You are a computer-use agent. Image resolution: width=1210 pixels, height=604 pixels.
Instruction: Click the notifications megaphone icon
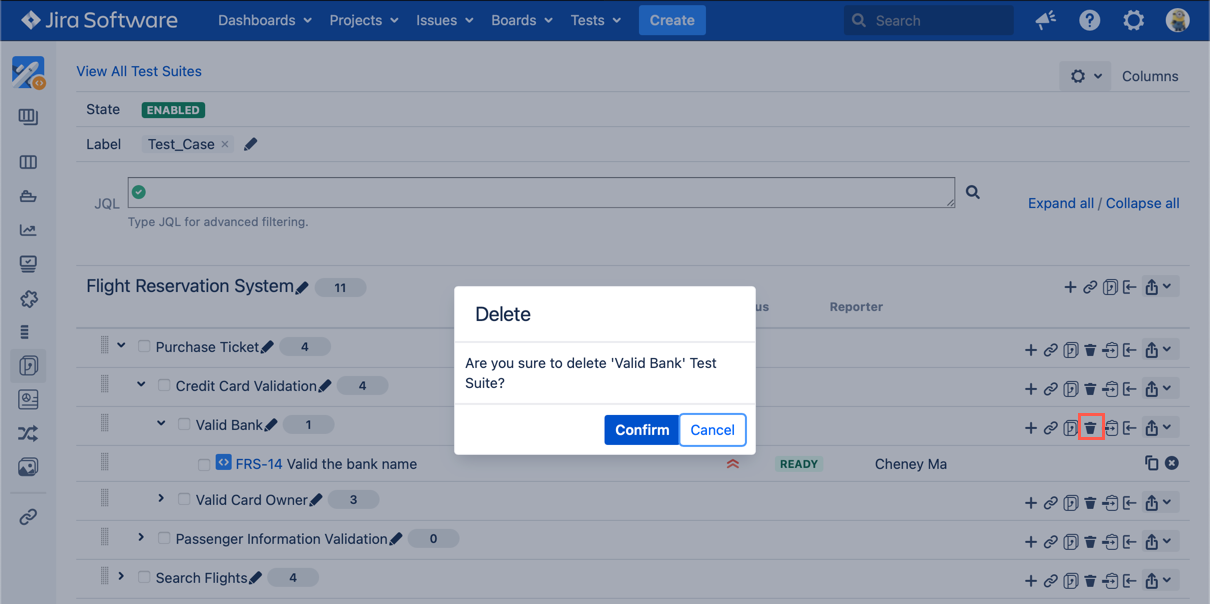coord(1045,20)
